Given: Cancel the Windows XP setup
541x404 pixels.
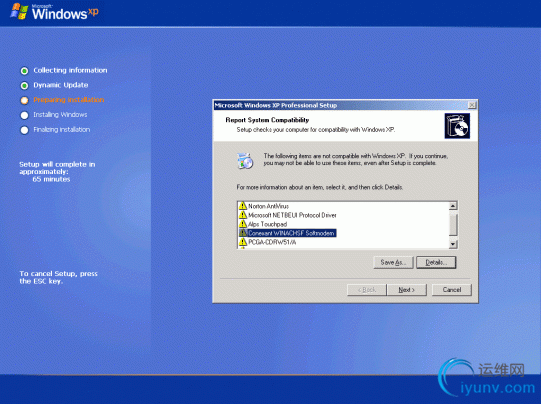Looking at the screenshot, I should [452, 290].
